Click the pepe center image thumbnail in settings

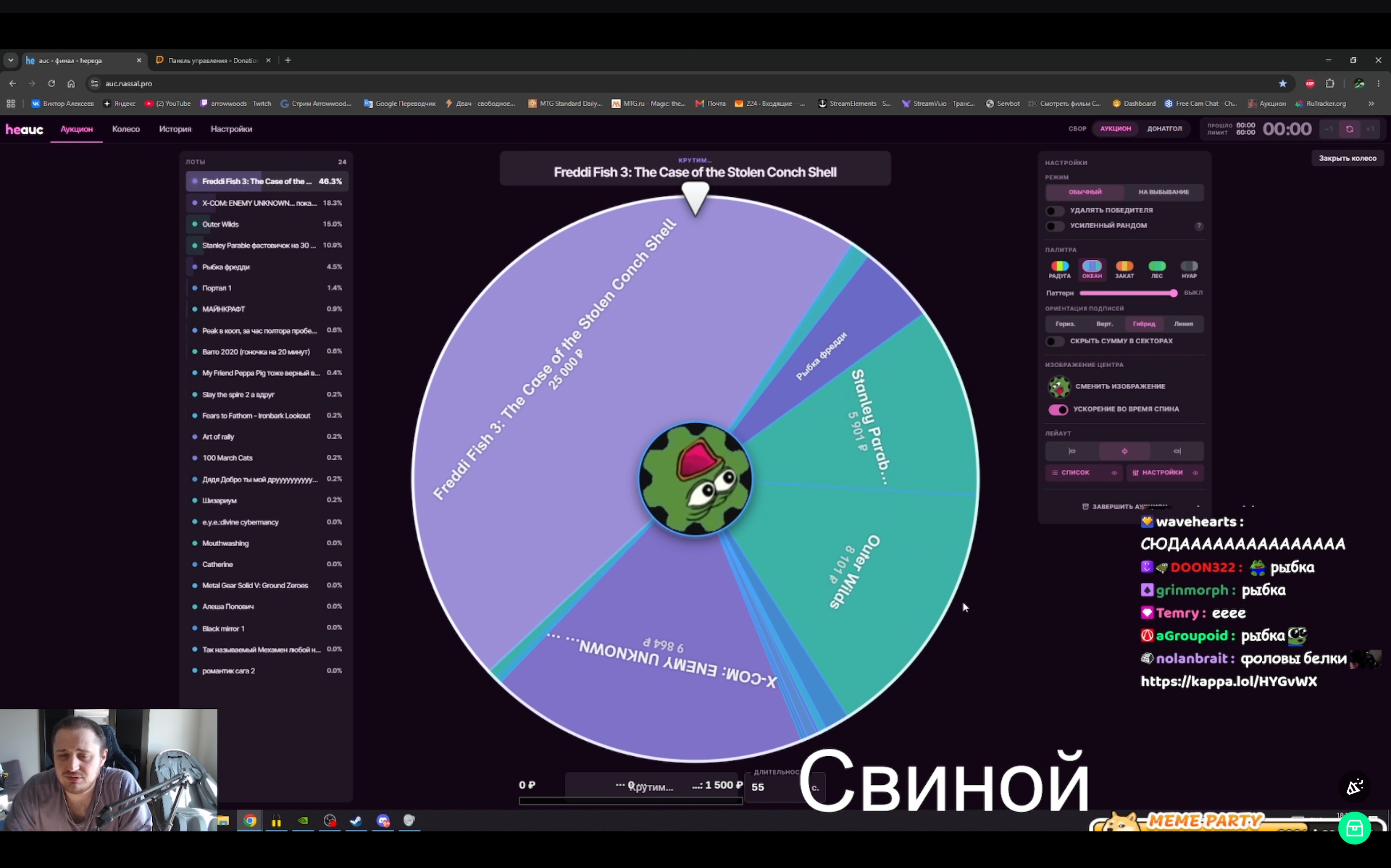pyautogui.click(x=1059, y=387)
